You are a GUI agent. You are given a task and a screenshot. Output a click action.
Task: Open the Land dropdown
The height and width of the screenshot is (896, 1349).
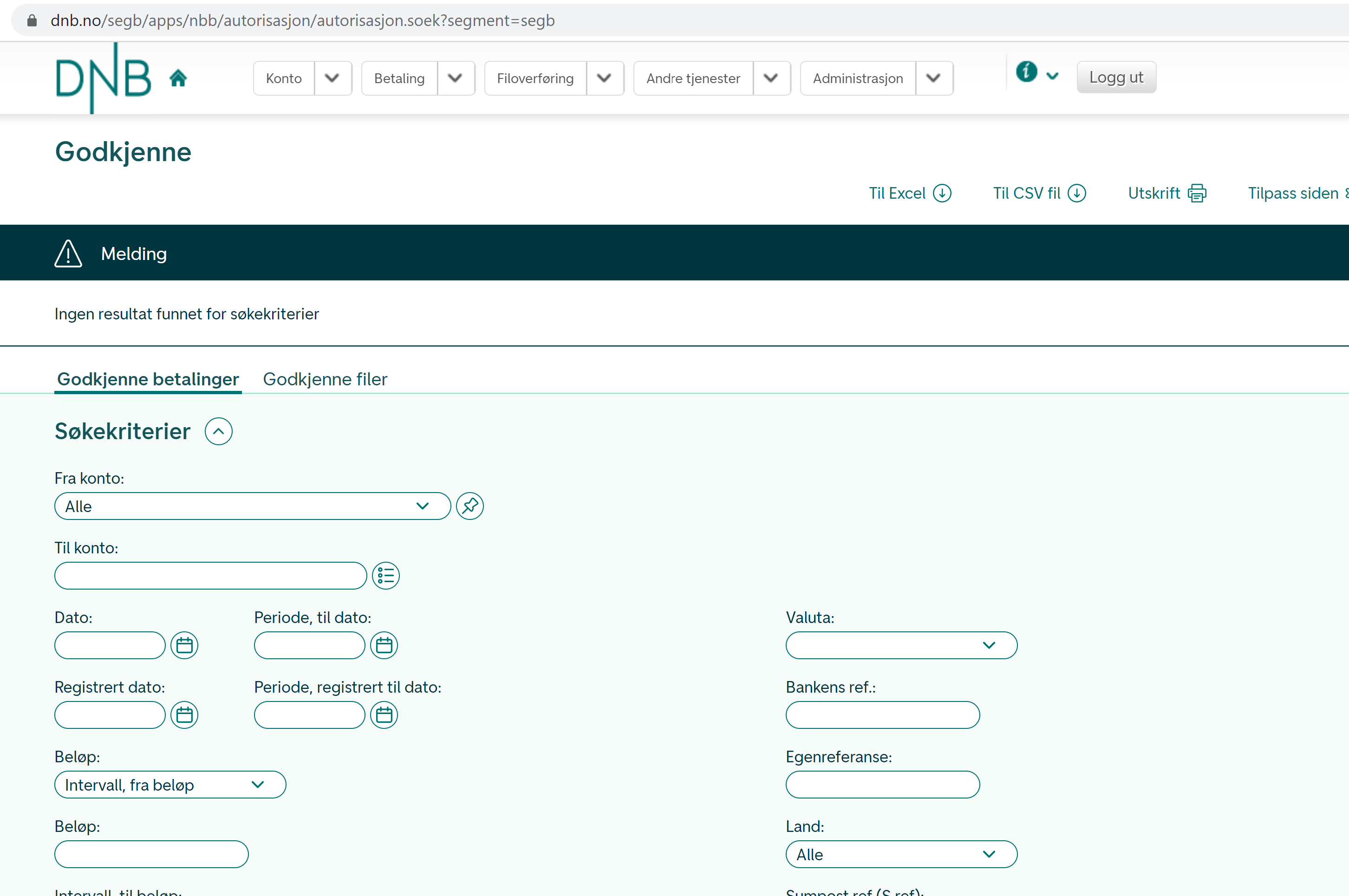pos(901,854)
